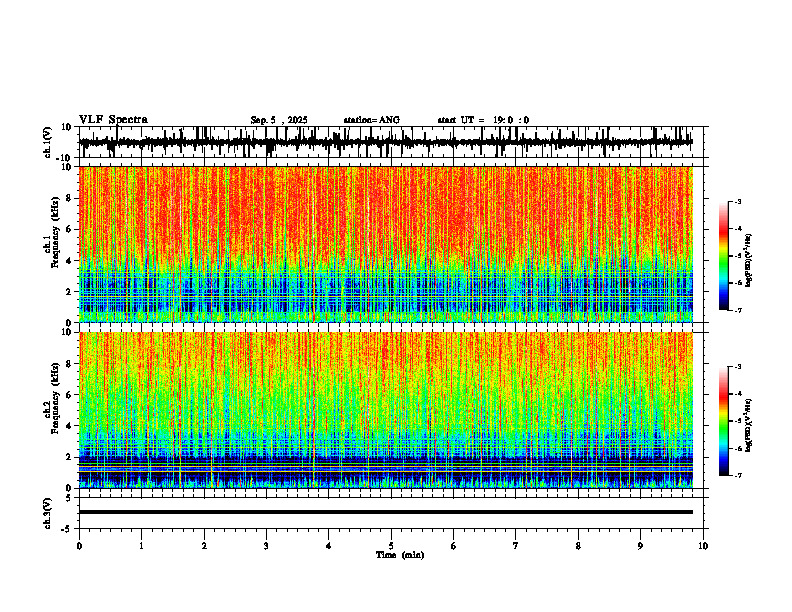
Task: Select the "start UT = 19:0 :0" header text
Action: click(x=483, y=120)
